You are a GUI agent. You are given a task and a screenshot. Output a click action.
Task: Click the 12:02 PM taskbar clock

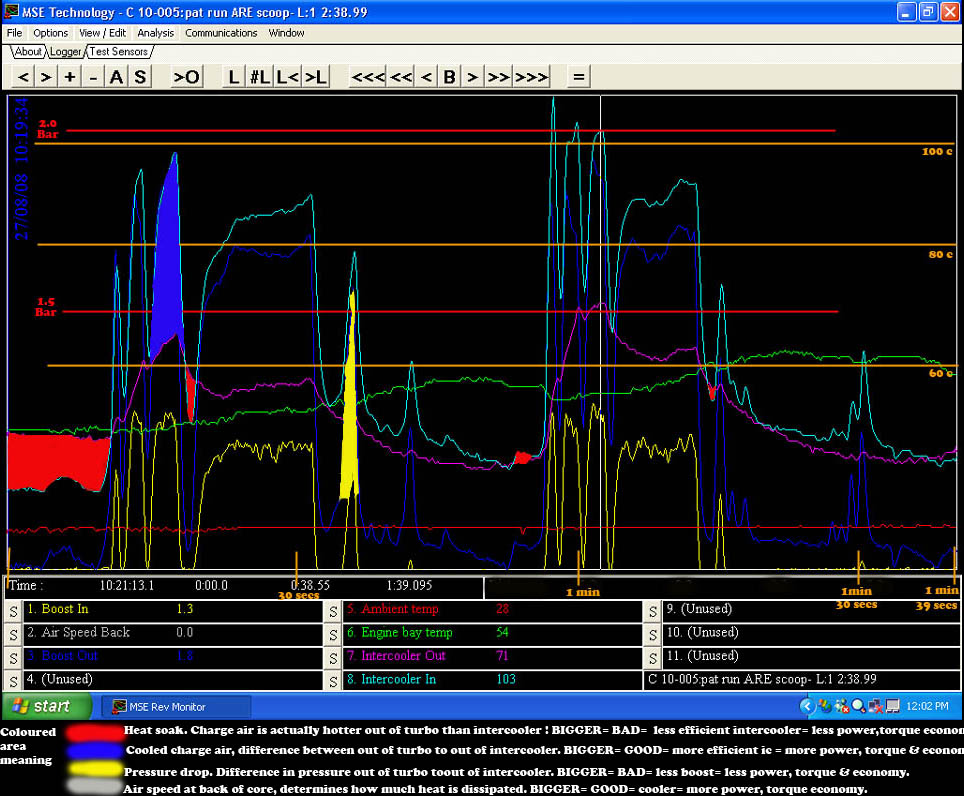tap(927, 707)
